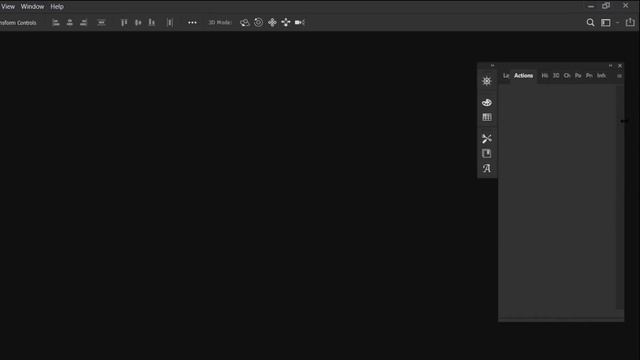Collapse the Actions panel group to icons
The height and width of the screenshot is (360, 640).
click(x=611, y=66)
